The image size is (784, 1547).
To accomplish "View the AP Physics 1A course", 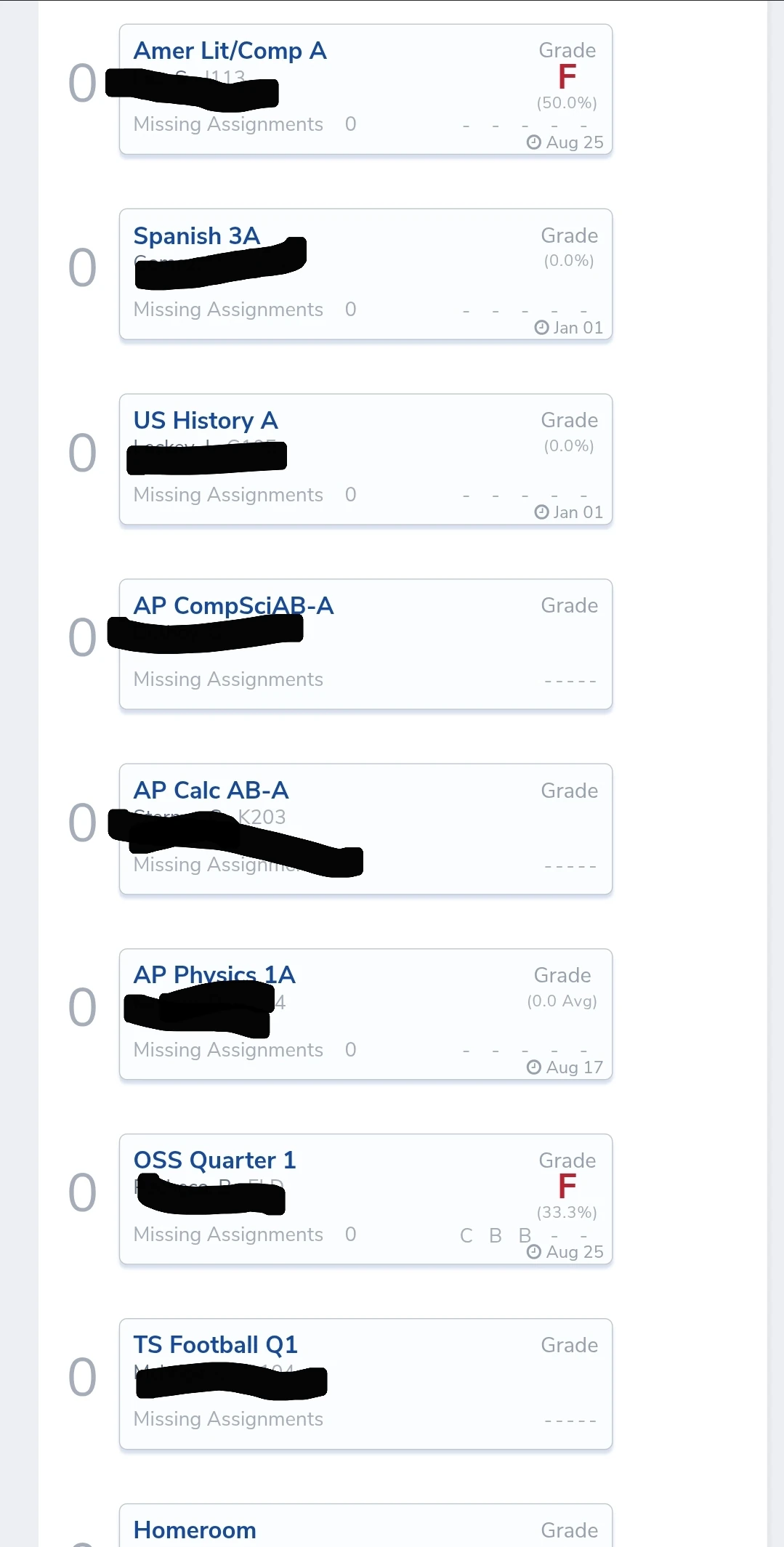I will (214, 975).
